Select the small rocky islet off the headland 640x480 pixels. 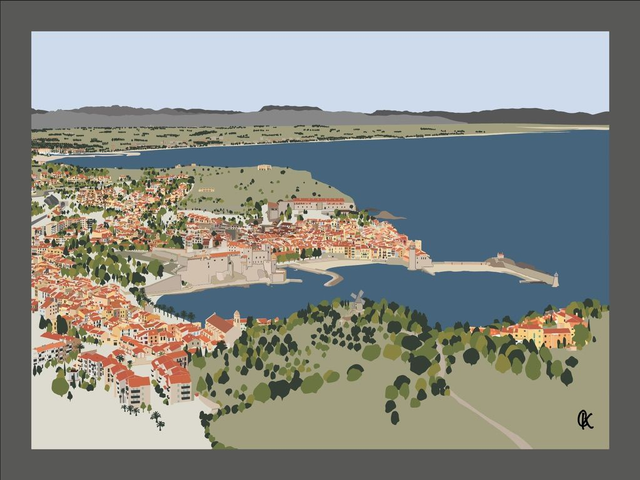coord(385,215)
